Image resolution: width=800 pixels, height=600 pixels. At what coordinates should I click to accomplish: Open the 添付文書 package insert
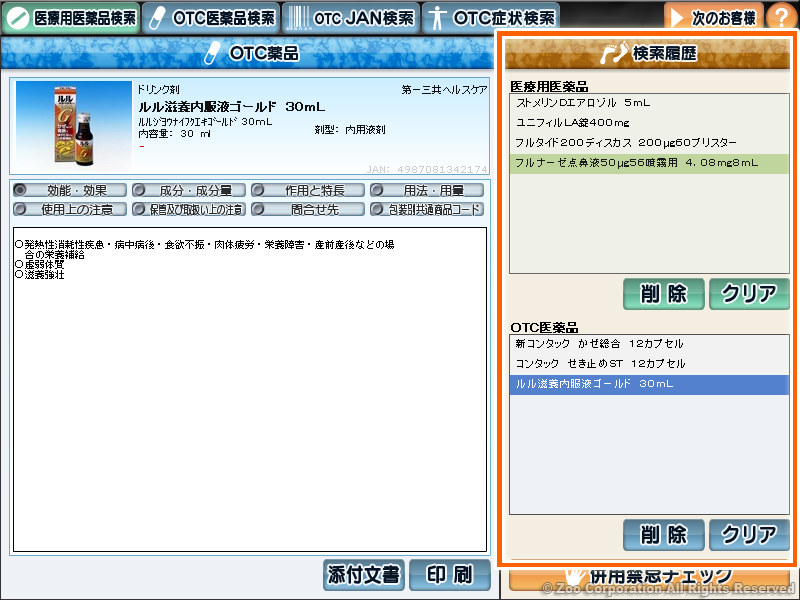click(x=364, y=575)
